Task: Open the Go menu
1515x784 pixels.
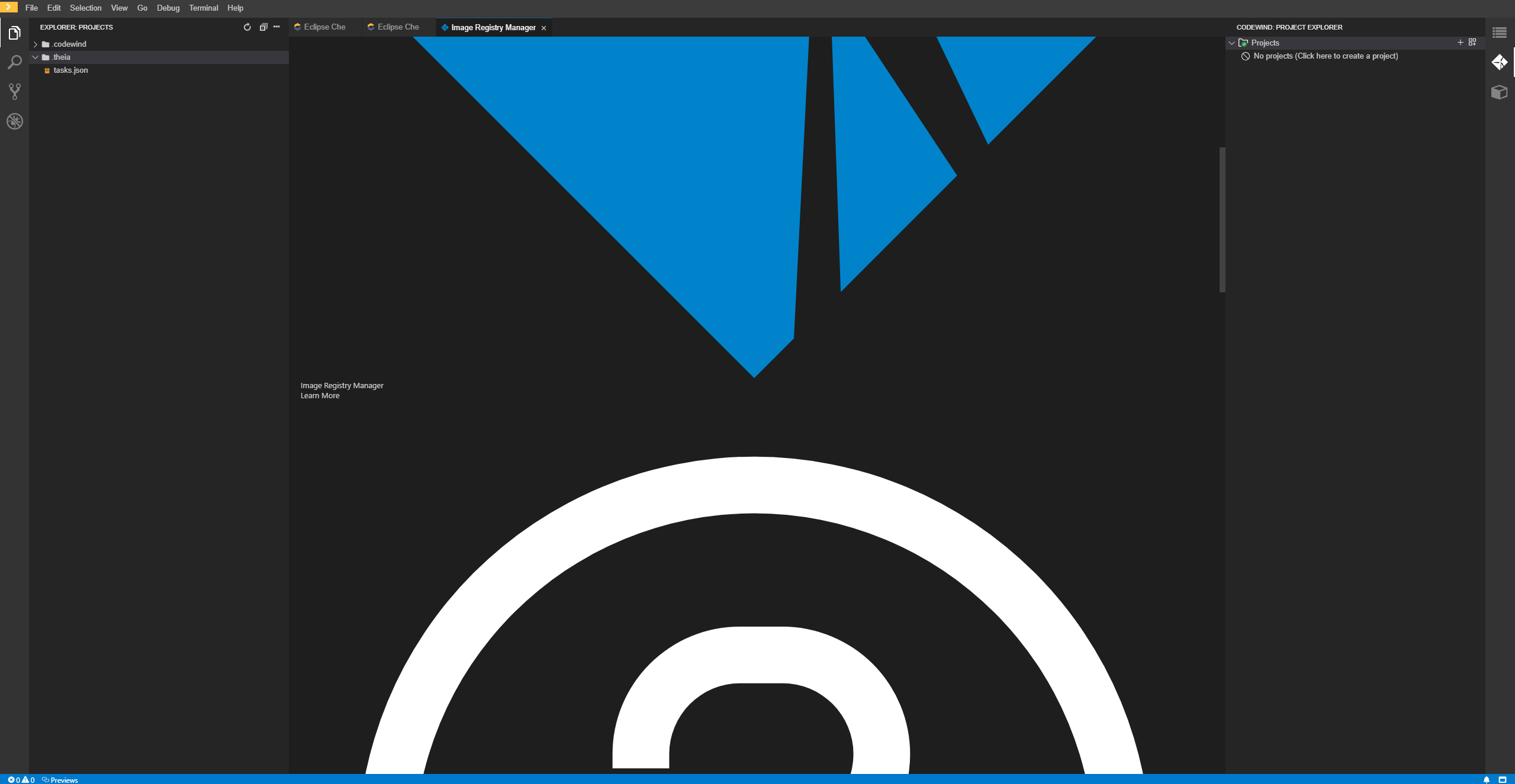Action: (142, 8)
